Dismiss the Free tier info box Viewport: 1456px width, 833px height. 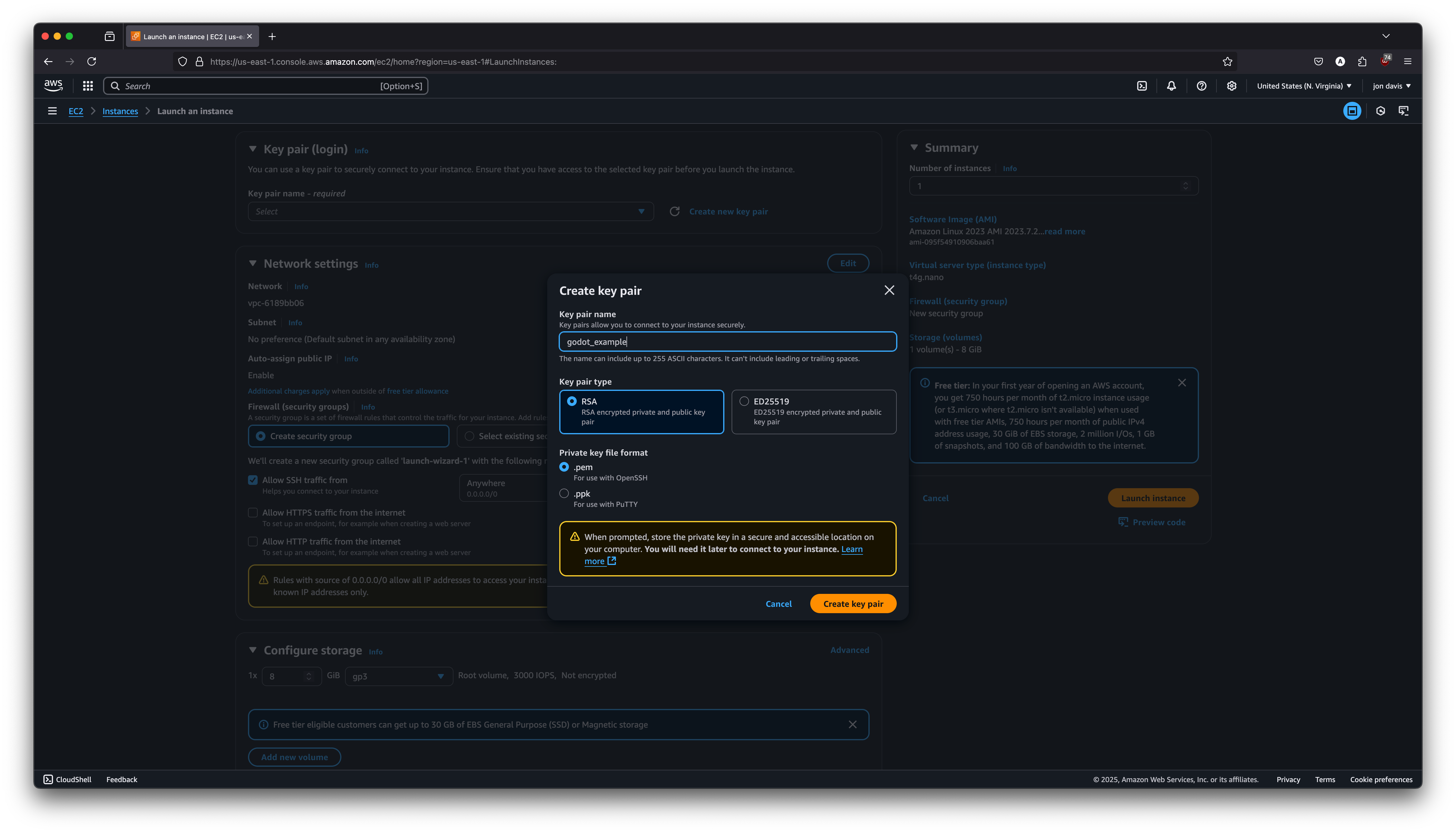click(1182, 383)
